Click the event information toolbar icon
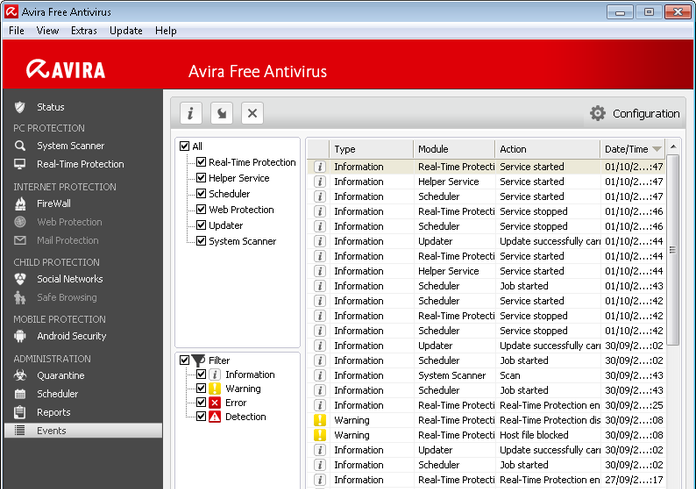This screenshot has height=489, width=696. (x=193, y=113)
